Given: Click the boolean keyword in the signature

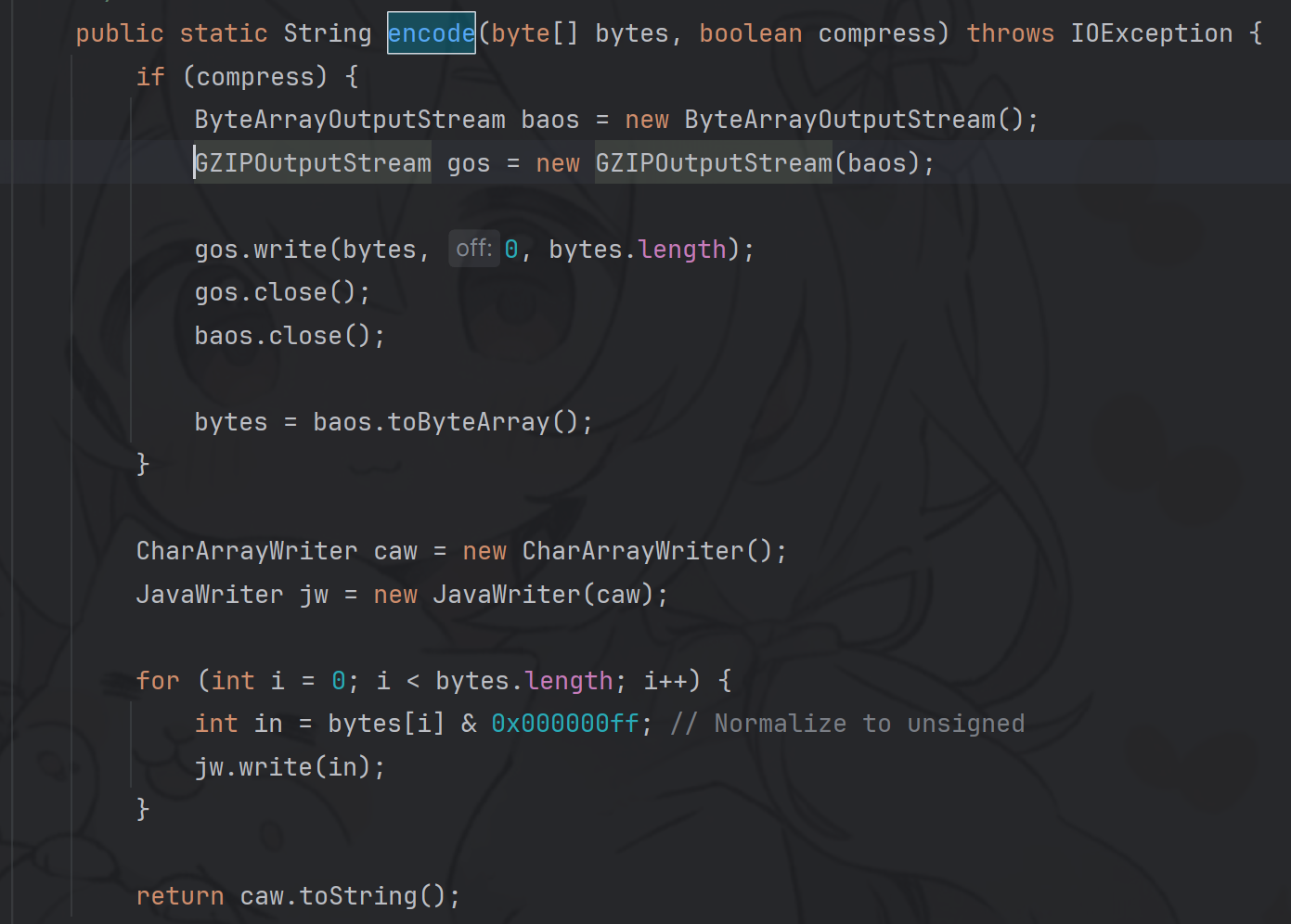Looking at the screenshot, I should [x=750, y=33].
